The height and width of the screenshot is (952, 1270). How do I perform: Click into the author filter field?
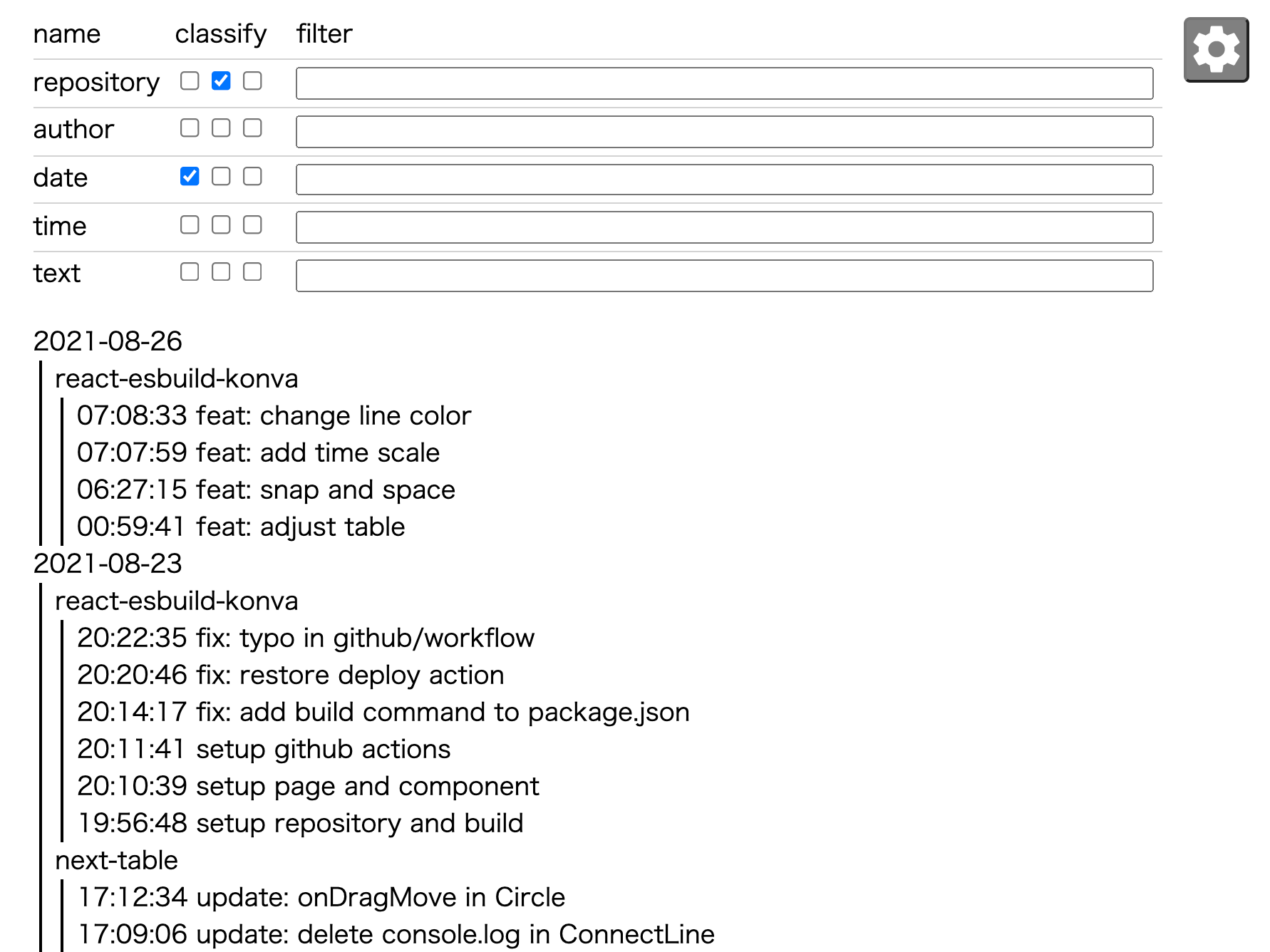724,132
